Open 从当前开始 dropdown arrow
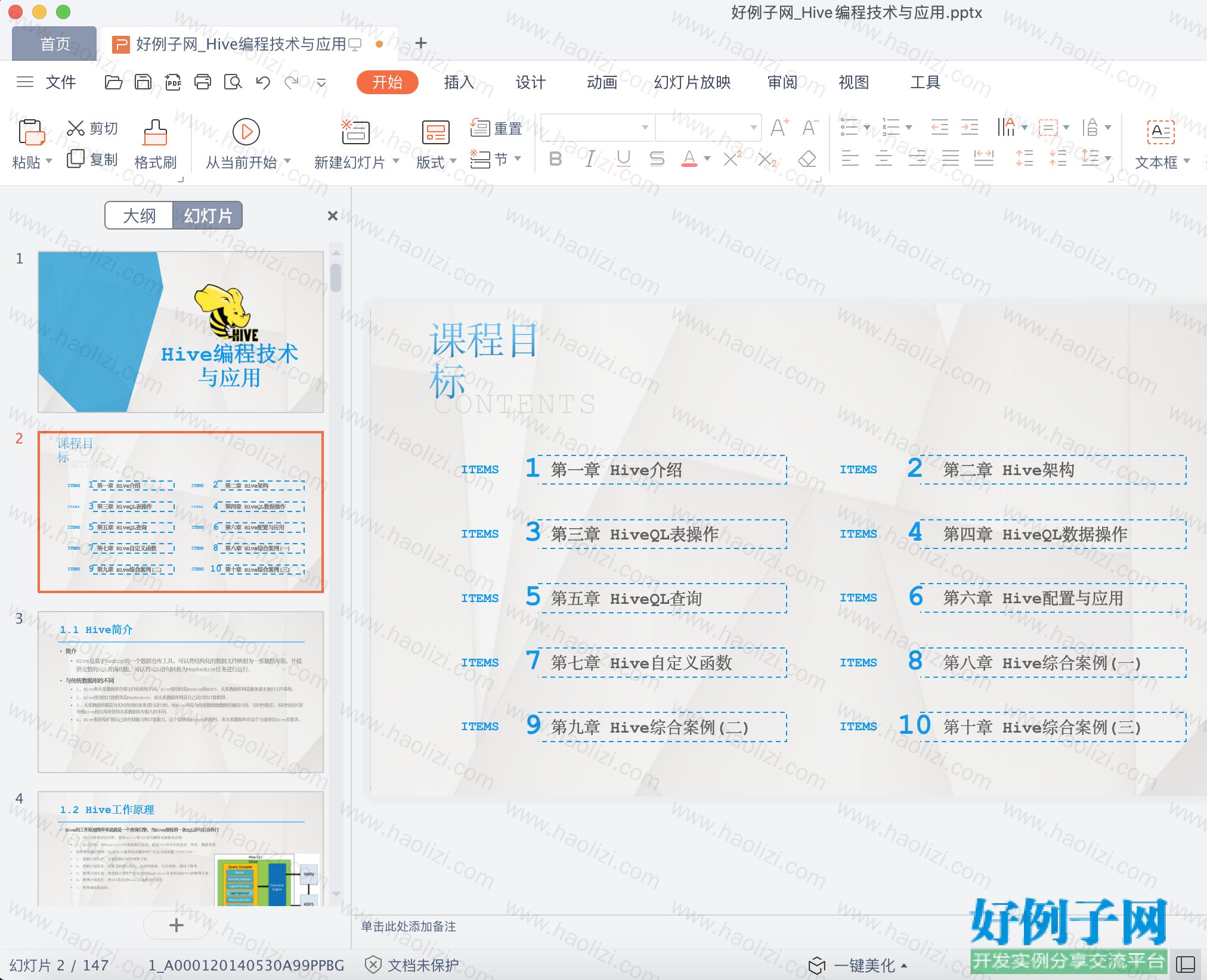 point(287,161)
